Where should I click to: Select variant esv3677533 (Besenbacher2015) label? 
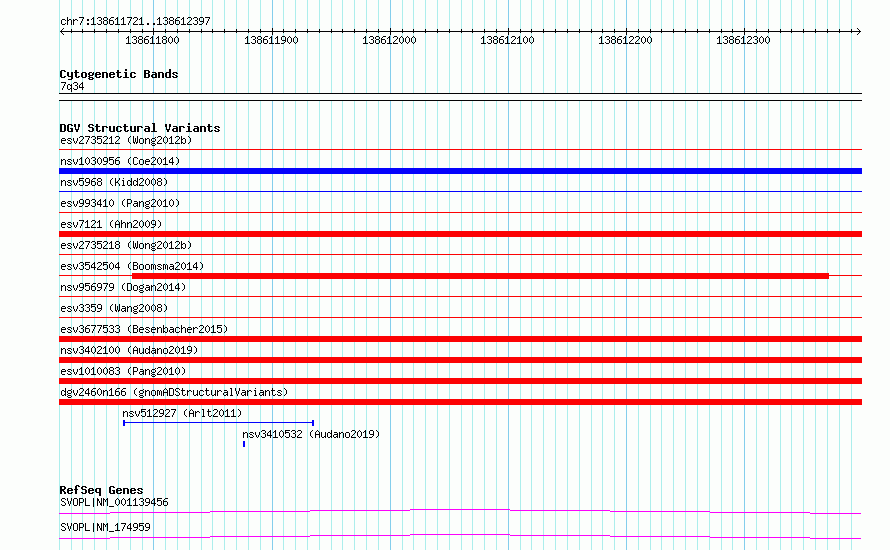(144, 329)
